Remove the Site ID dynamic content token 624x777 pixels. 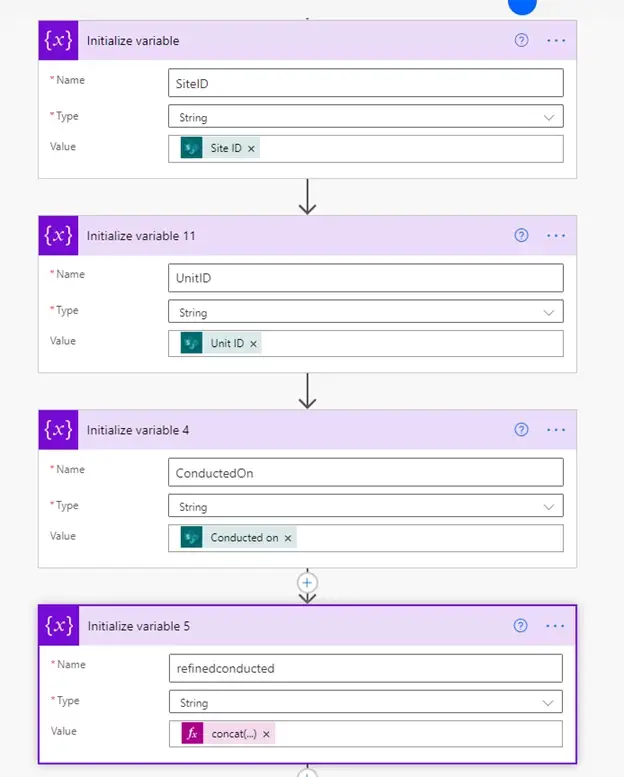click(x=251, y=149)
